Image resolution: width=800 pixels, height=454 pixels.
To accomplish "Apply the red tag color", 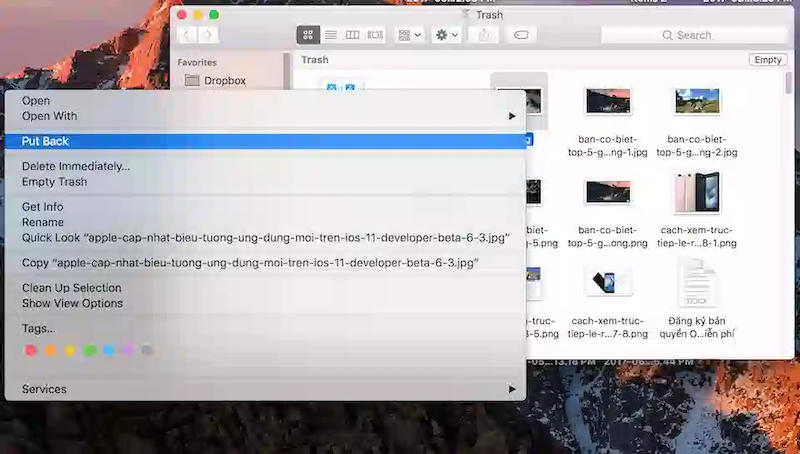I will (31, 350).
